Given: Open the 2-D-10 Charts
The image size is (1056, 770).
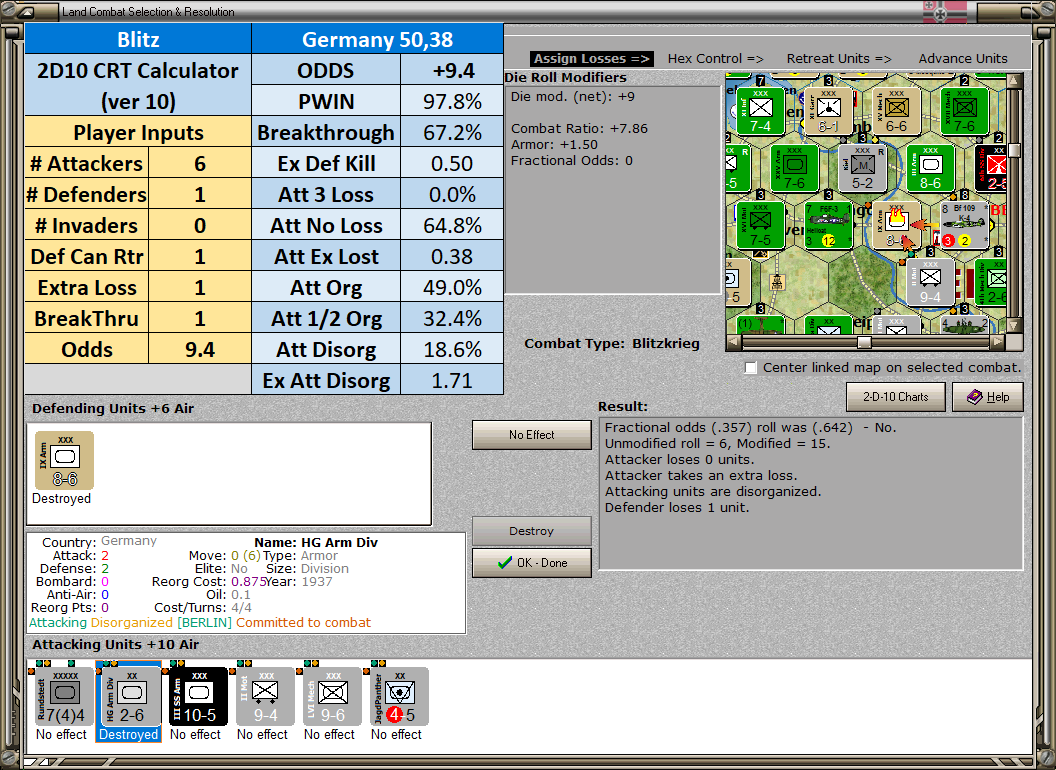Looking at the screenshot, I should coord(895,397).
